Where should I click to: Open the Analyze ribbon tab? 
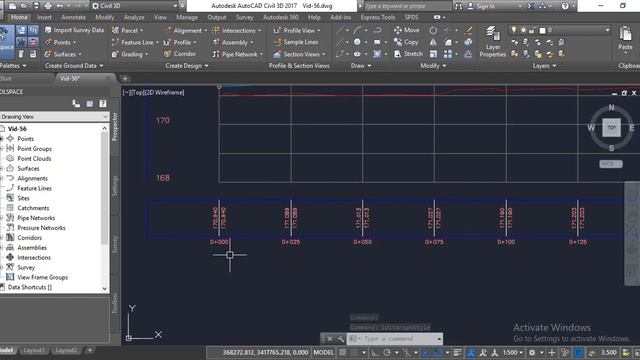pyautogui.click(x=134, y=17)
